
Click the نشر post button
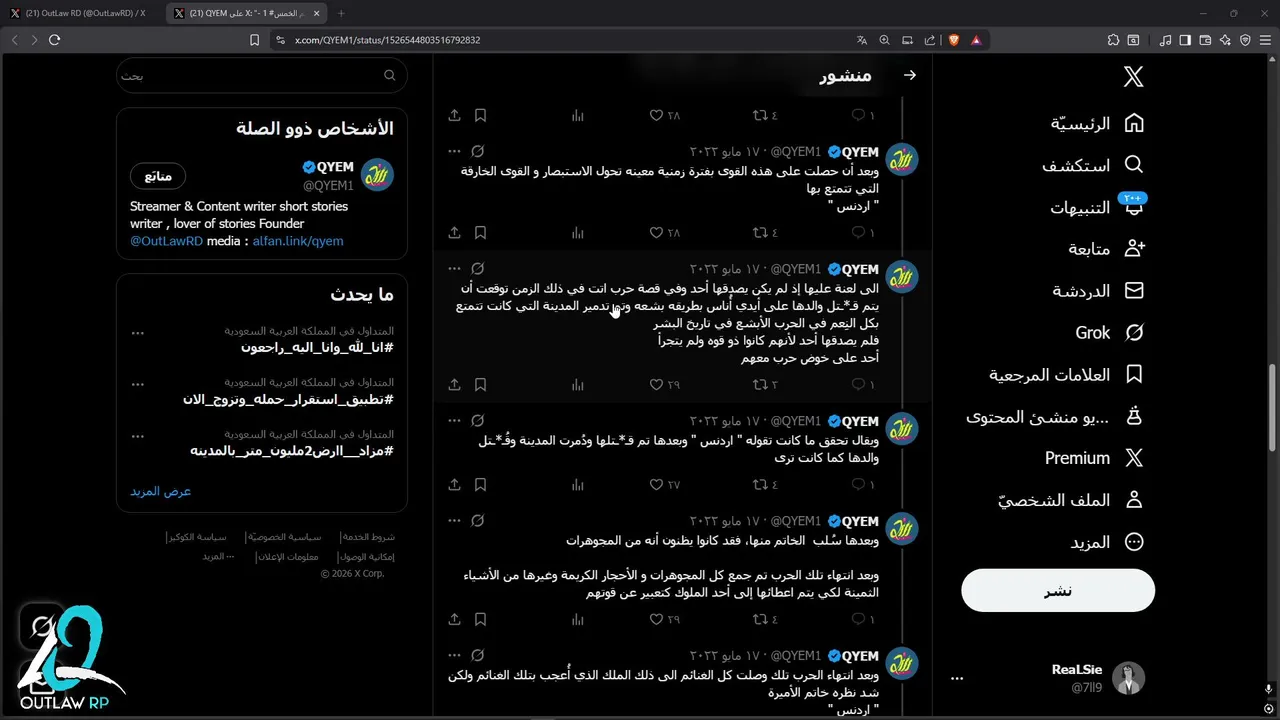(1058, 591)
